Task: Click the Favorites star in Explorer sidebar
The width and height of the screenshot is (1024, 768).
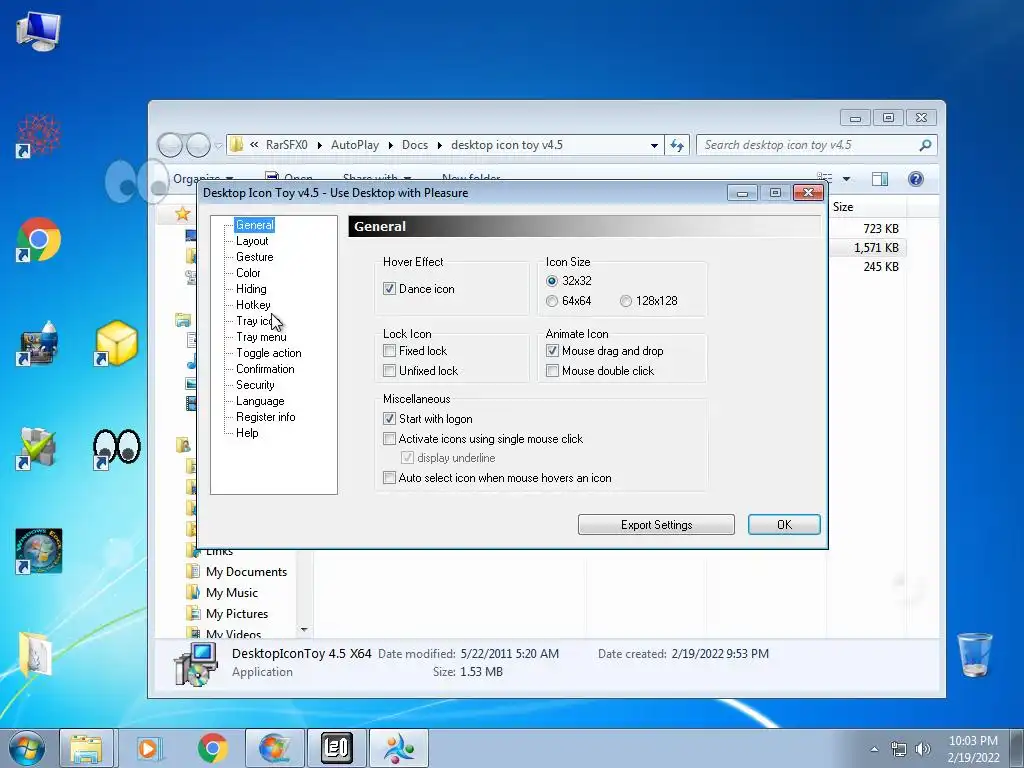Action: (182, 214)
